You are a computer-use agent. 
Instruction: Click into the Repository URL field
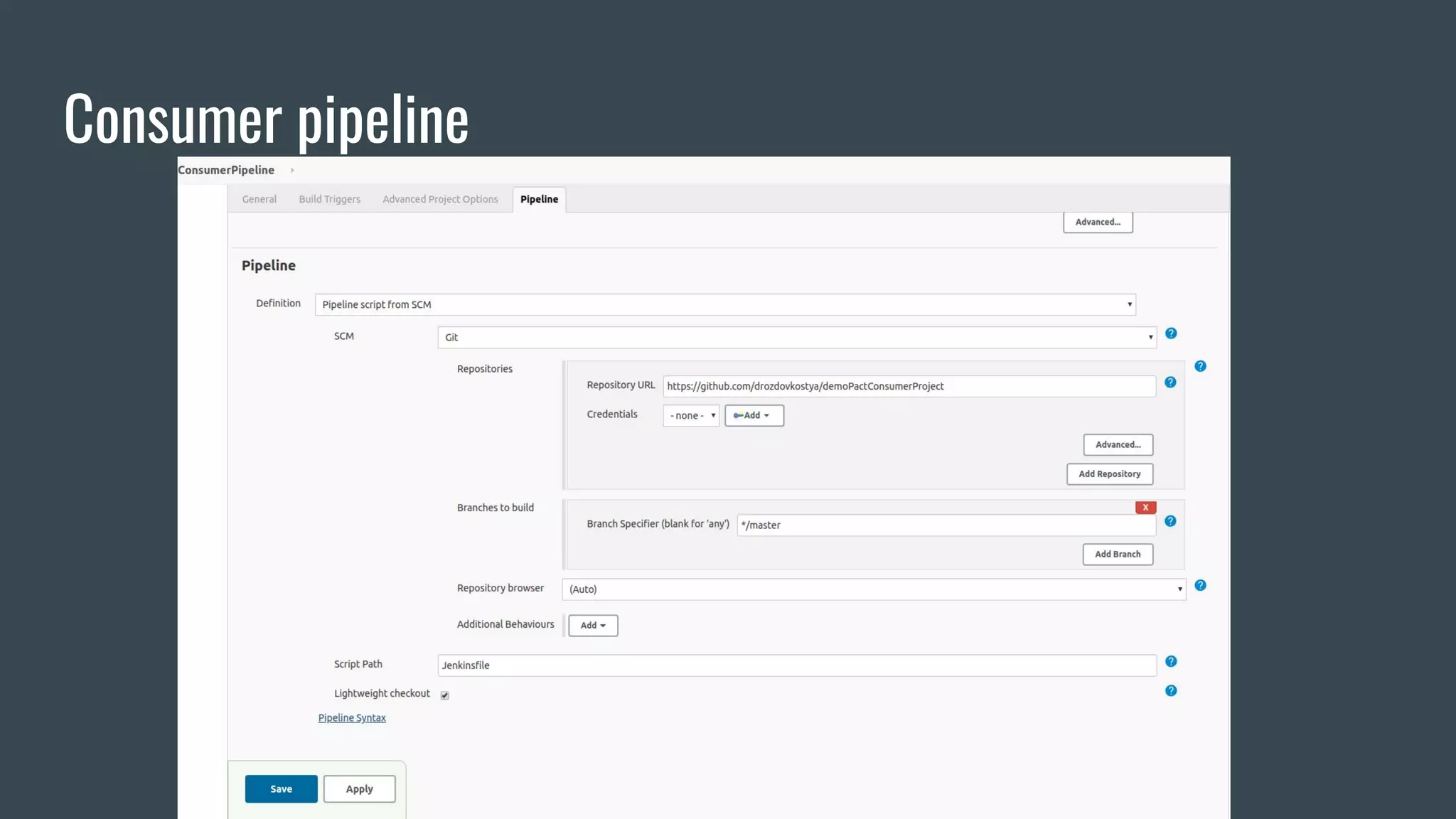click(909, 386)
